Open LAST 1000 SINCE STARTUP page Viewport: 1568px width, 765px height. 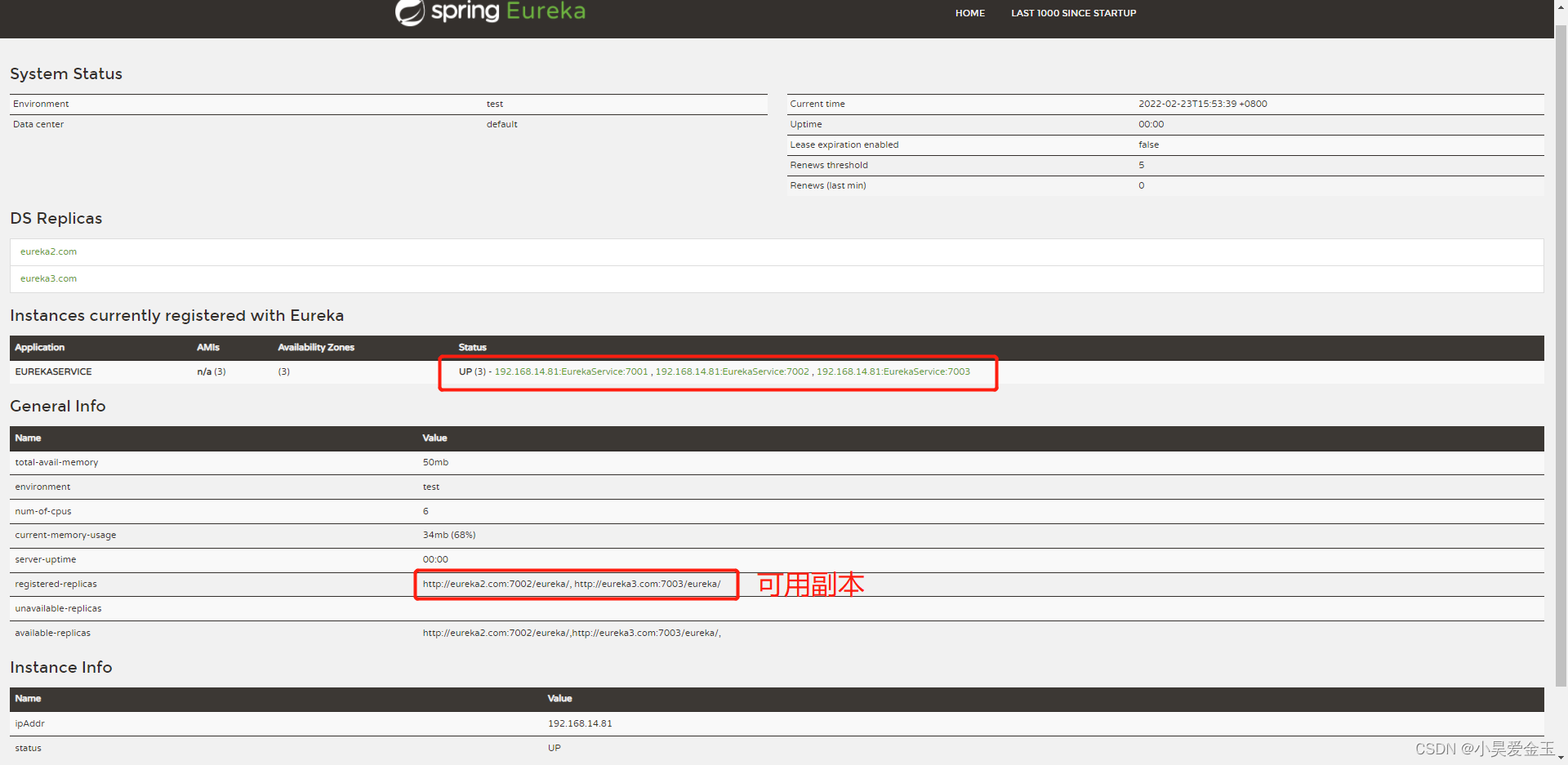(x=1073, y=13)
